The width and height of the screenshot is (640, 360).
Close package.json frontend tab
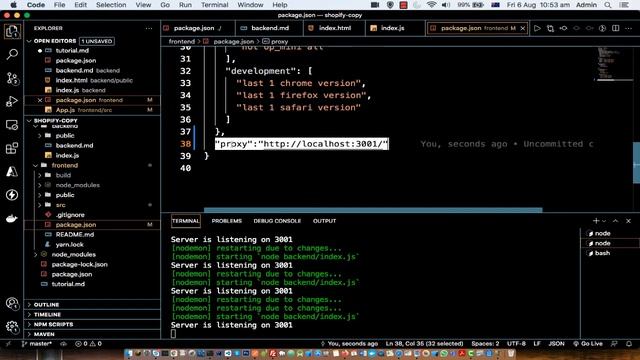click(522, 28)
